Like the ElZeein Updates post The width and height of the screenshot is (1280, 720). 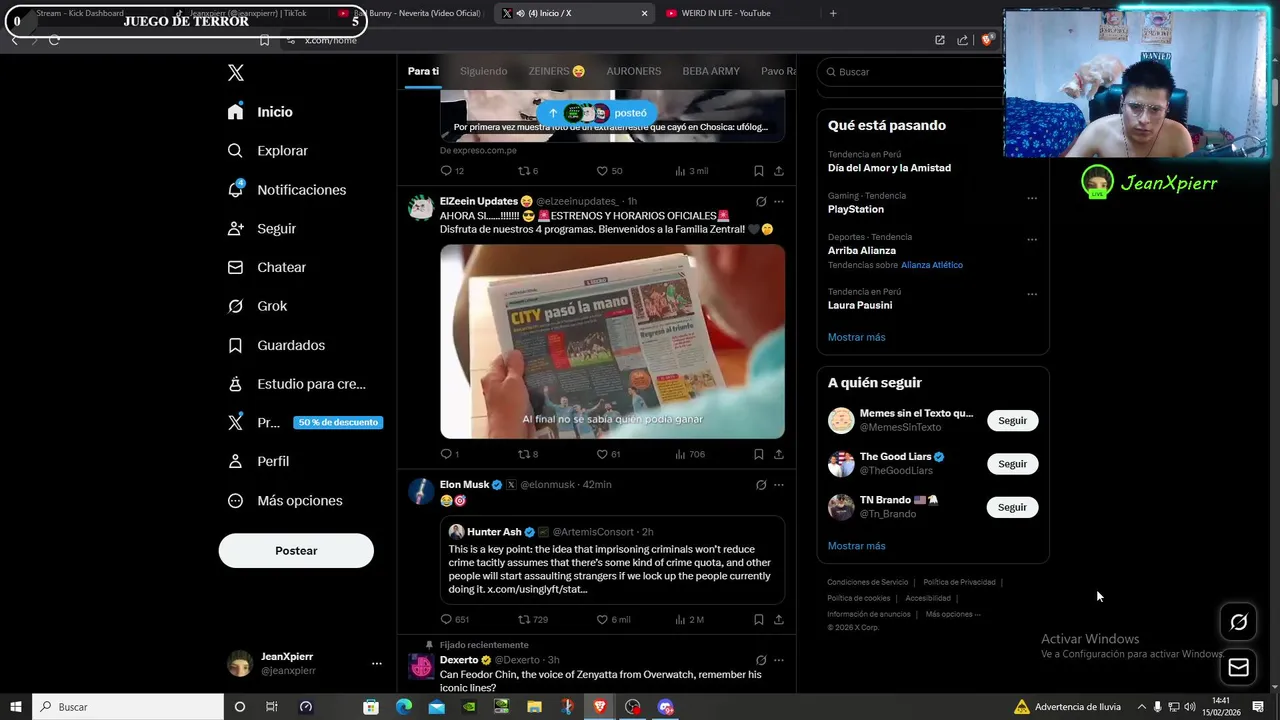(x=602, y=454)
